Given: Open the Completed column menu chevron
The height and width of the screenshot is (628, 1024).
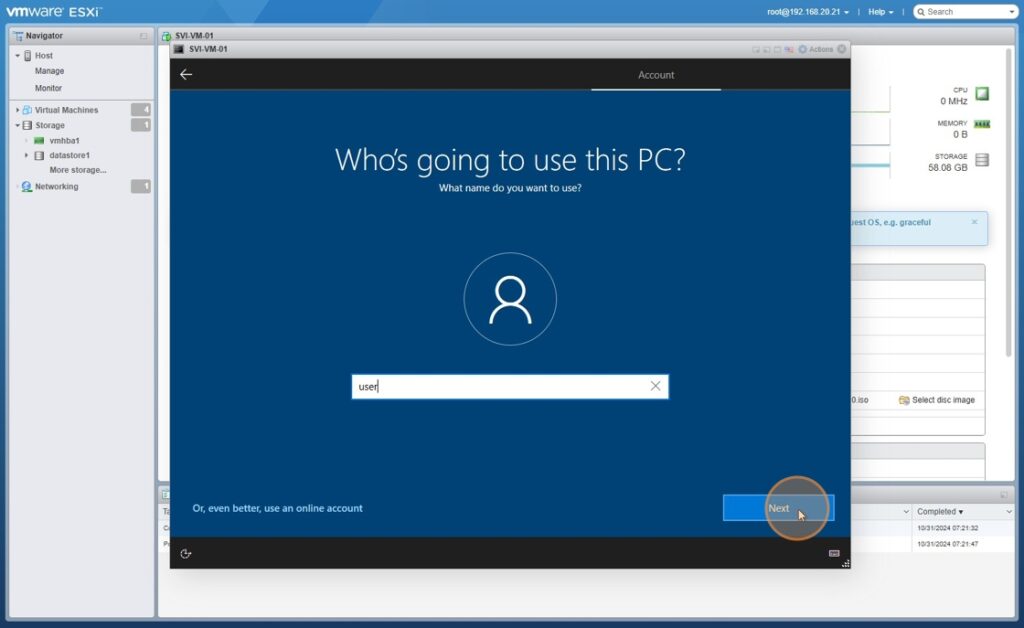Looking at the screenshot, I should pyautogui.click(x=1009, y=512).
